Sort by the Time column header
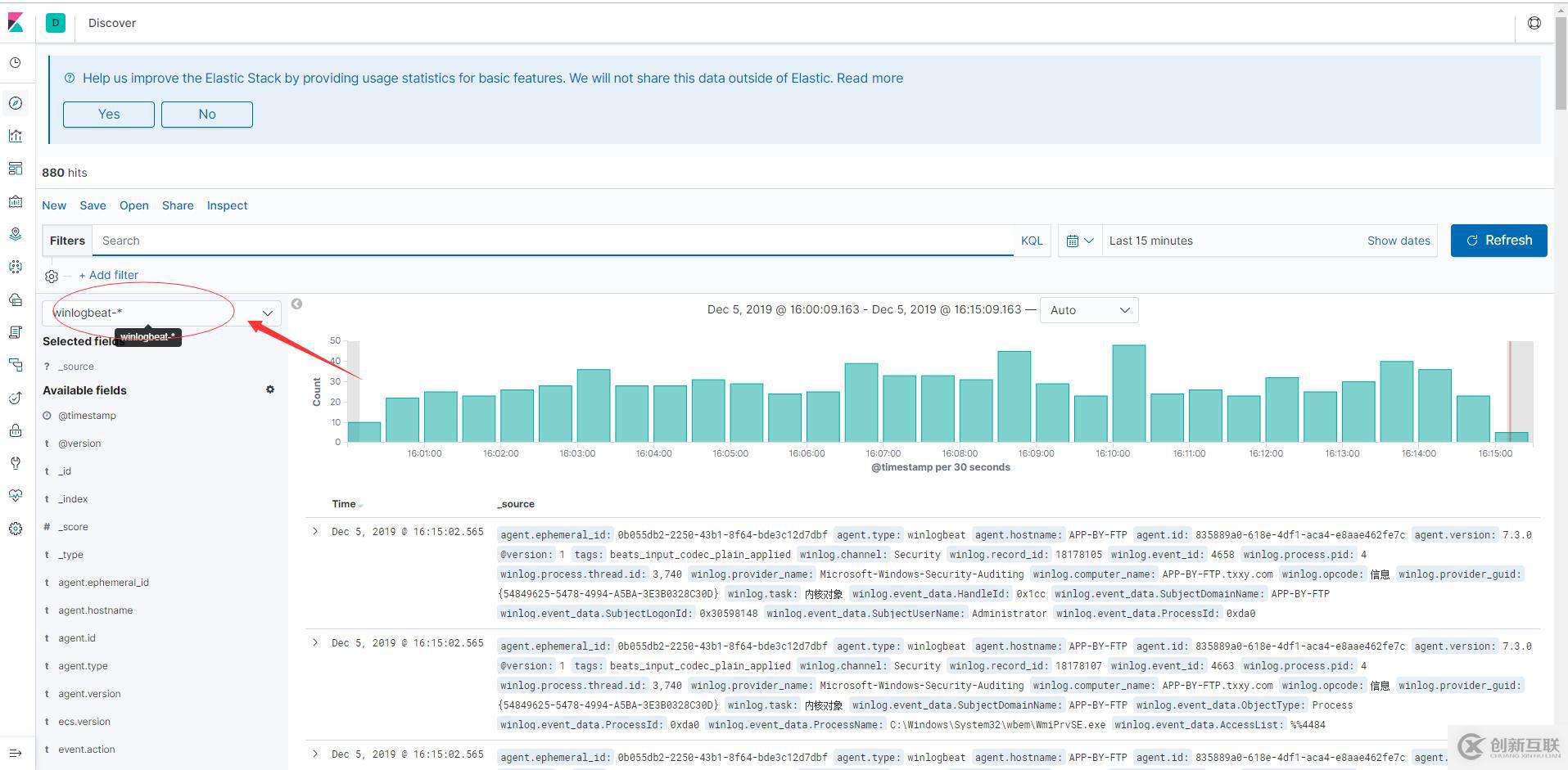1568x770 pixels. [x=347, y=504]
